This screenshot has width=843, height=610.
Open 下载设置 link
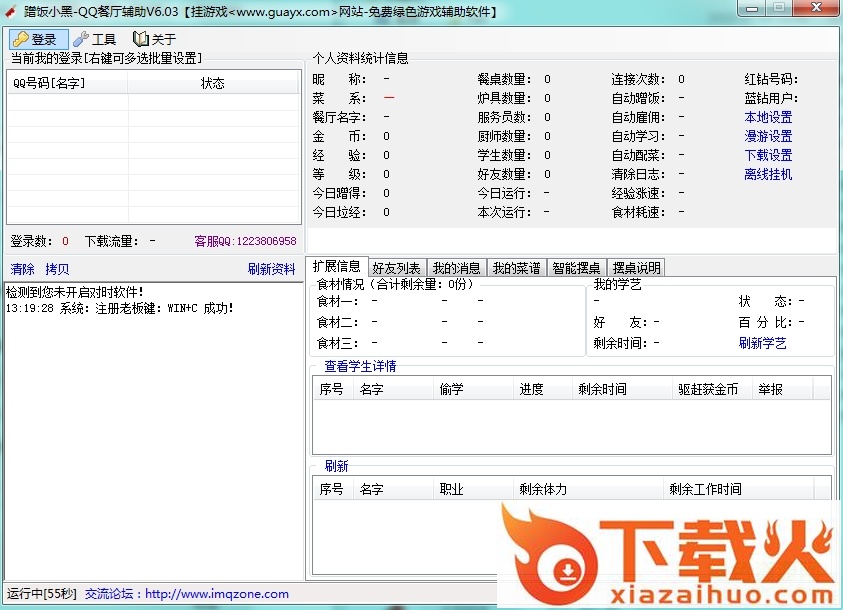[x=768, y=155]
